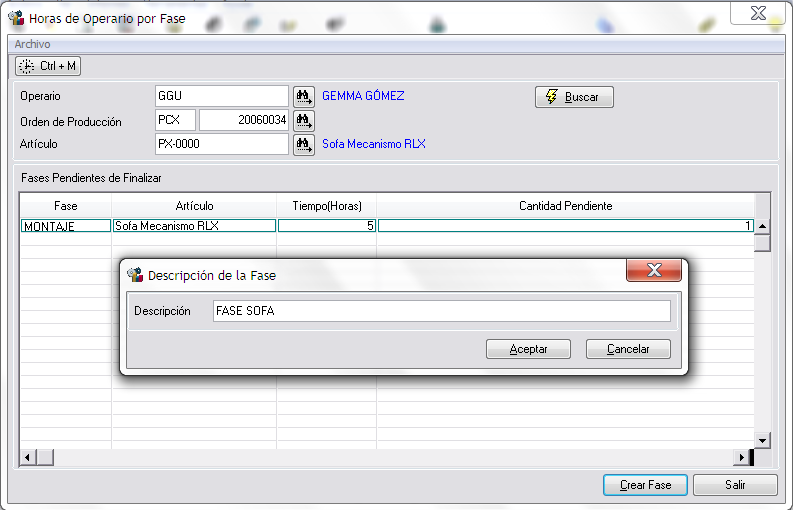Open the Operario lookup binoculars icon
The width and height of the screenshot is (793, 510).
pos(304,96)
